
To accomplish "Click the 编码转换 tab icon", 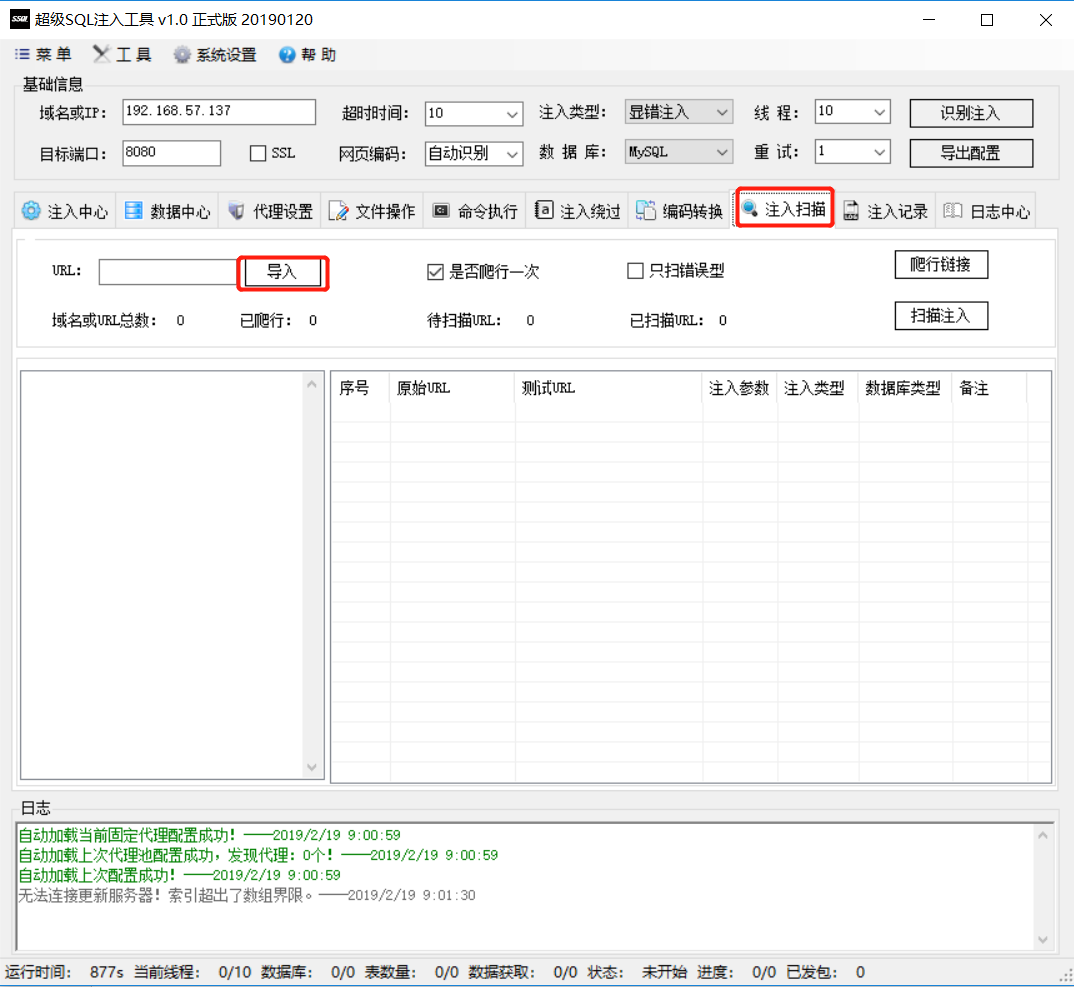I will pos(645,210).
